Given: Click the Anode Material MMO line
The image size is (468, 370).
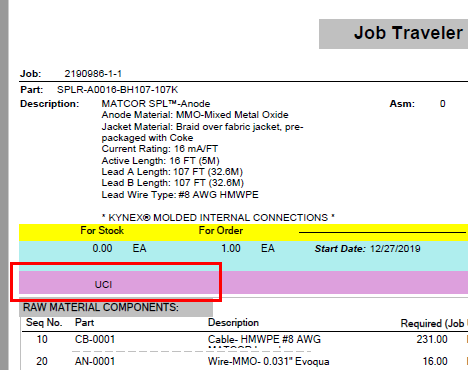Looking at the screenshot, I should [195, 115].
